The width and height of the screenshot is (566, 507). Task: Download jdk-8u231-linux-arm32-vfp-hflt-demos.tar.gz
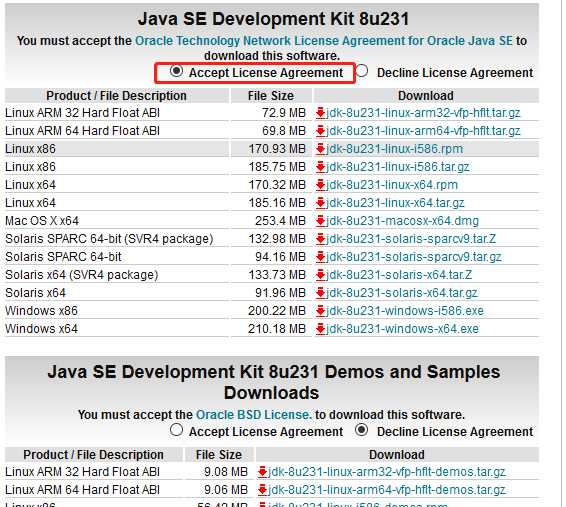coord(387,472)
